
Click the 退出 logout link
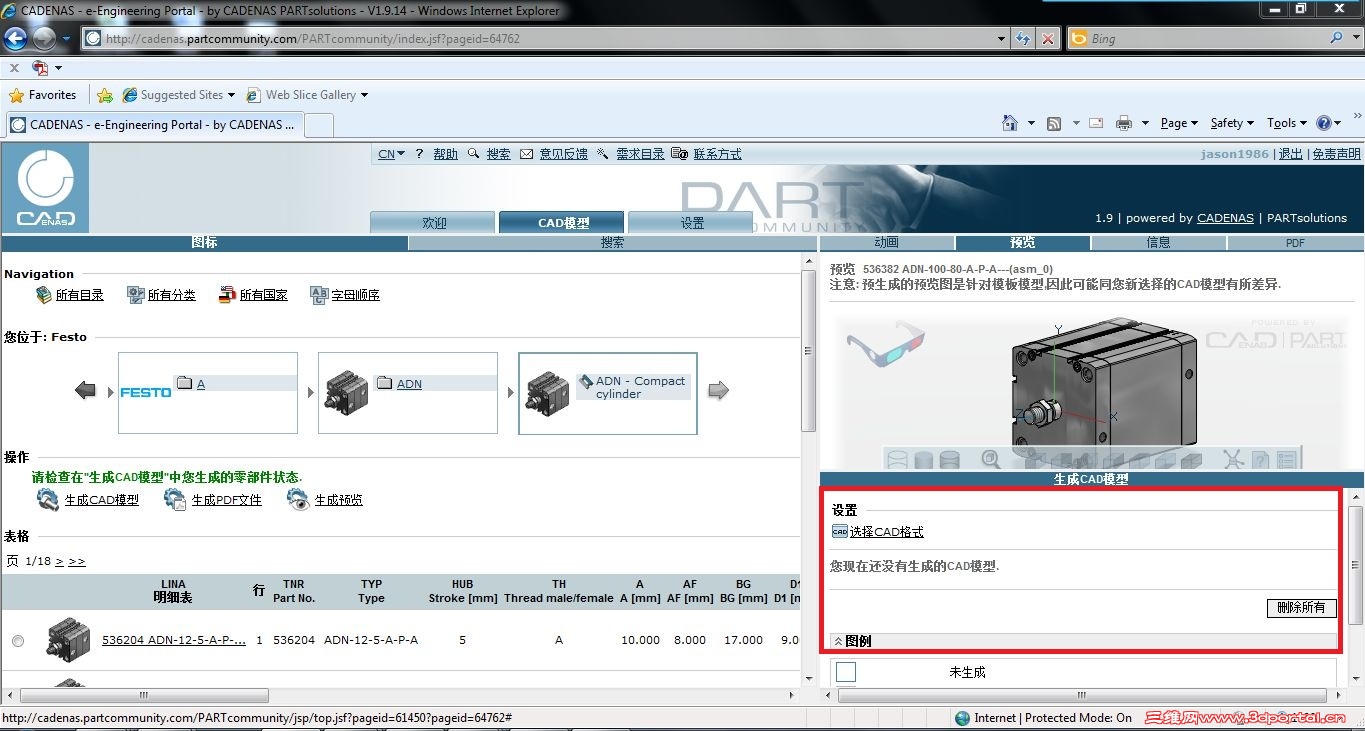[1291, 154]
